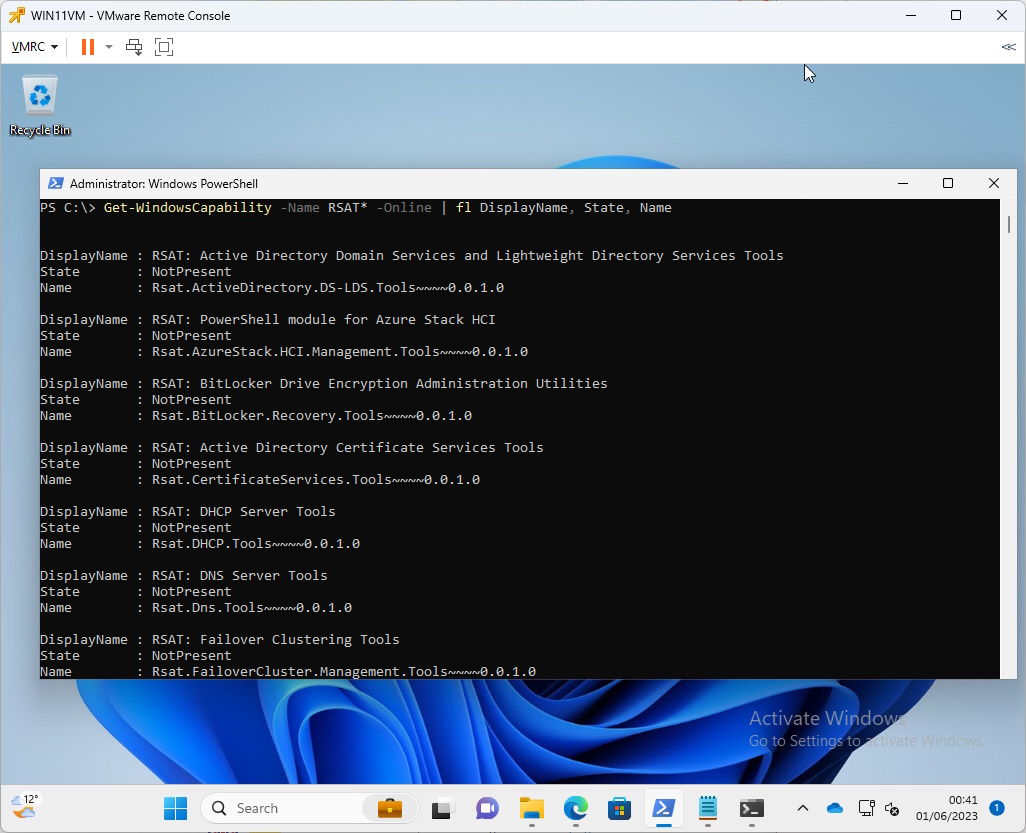Click the briefcase icon in the search box
This screenshot has height=833, width=1026.
pyautogui.click(x=390, y=809)
